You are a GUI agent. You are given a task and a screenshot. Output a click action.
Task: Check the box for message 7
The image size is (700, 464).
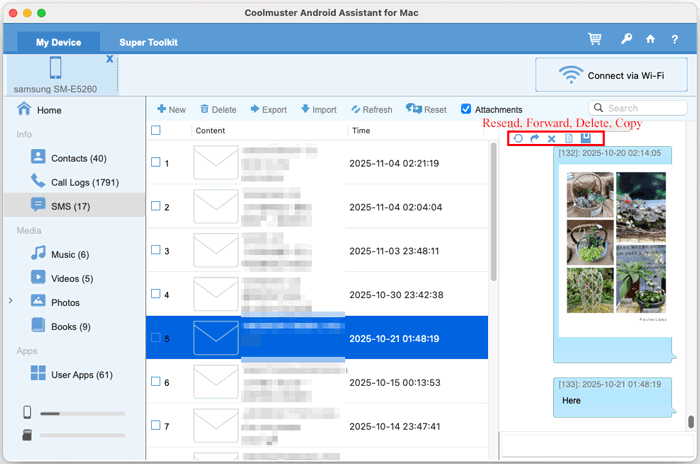(x=156, y=425)
